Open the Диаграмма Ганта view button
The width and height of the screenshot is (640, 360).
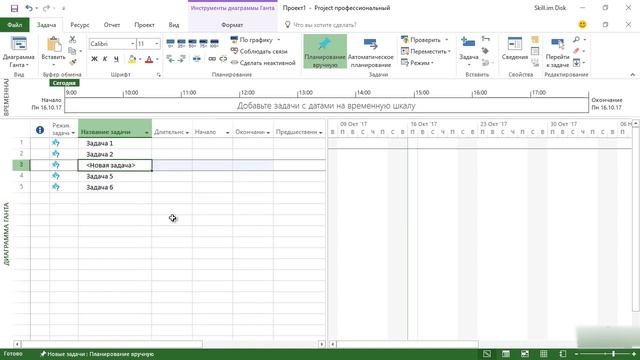click(x=18, y=52)
